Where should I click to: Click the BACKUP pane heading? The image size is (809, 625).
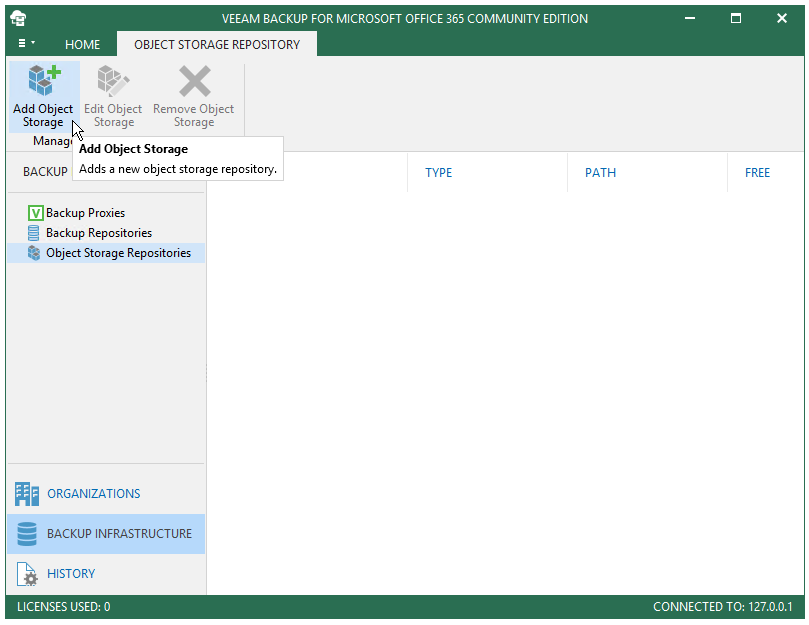click(x=45, y=171)
